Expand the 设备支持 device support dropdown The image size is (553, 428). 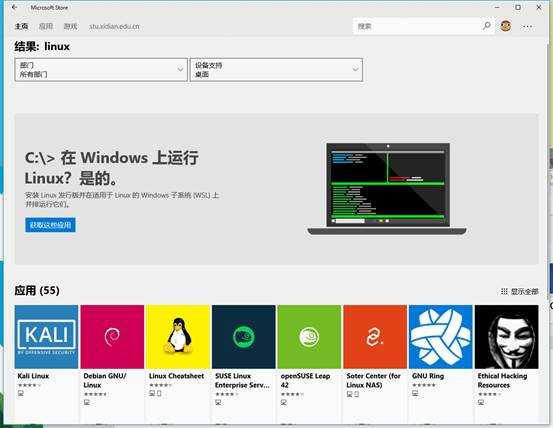[x=276, y=70]
